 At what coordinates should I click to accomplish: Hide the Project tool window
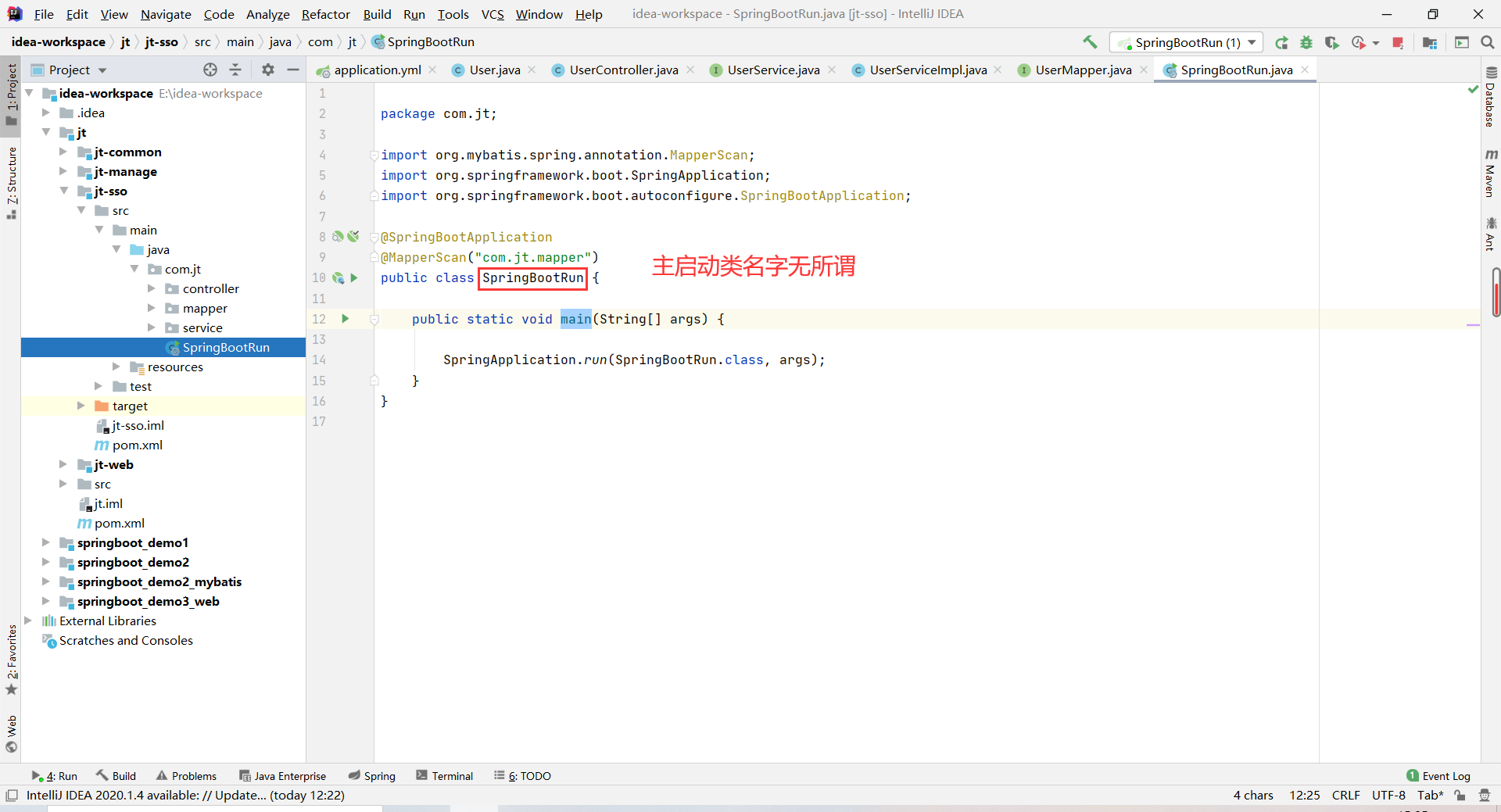[293, 70]
